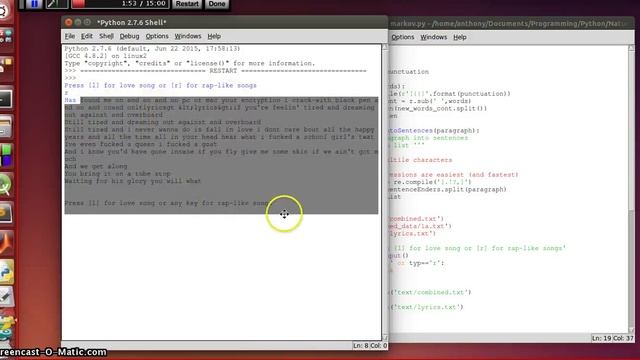This screenshot has height=360, width=640.
Task: Click the 'lyrics.txt' line with the closing parenthesis
Action: click(412, 233)
